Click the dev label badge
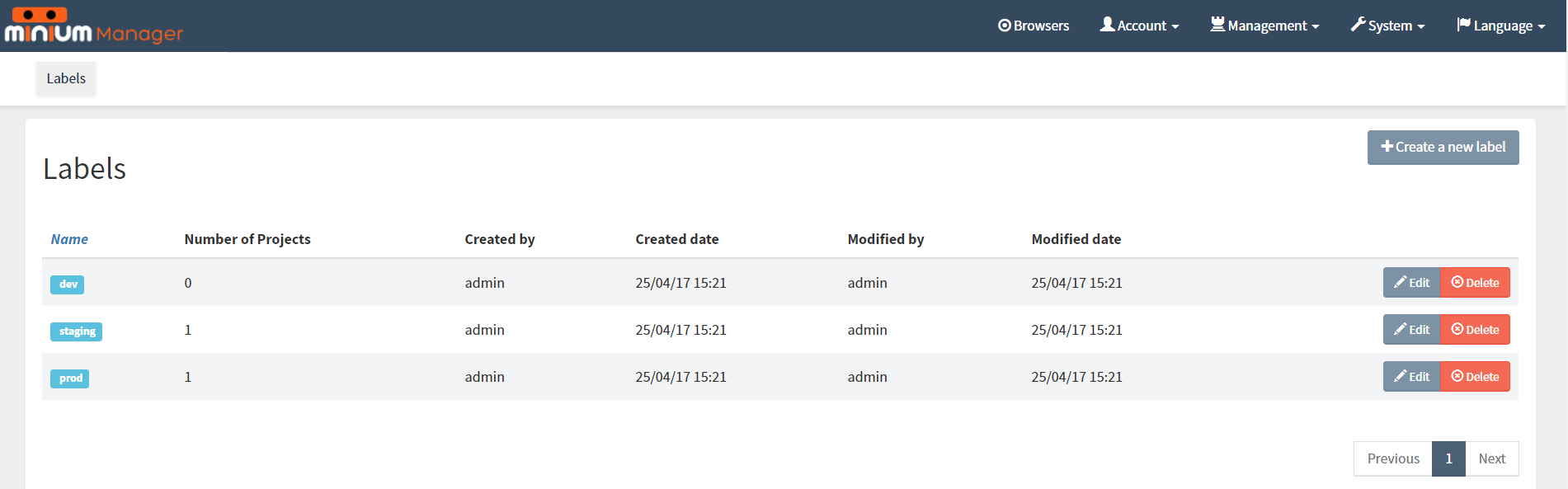 click(x=68, y=284)
